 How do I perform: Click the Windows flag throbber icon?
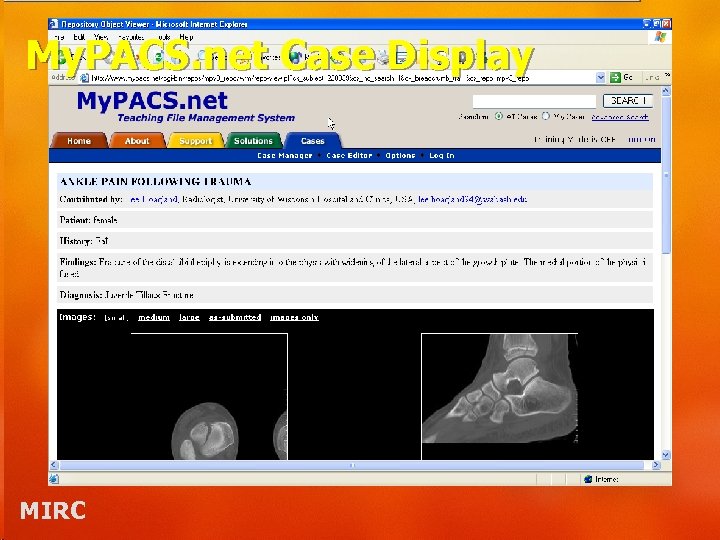pos(660,37)
